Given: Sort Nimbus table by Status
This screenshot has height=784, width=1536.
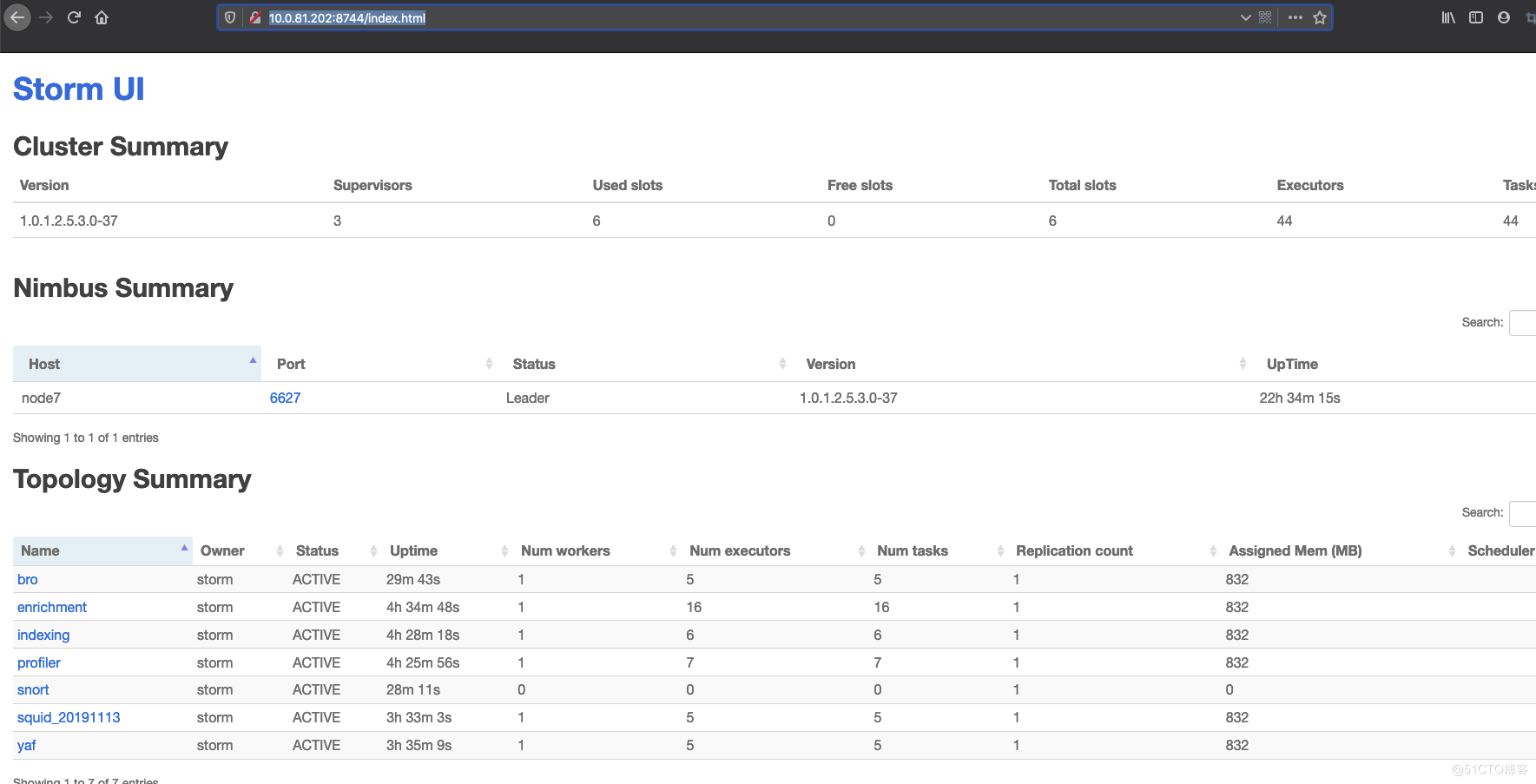Looking at the screenshot, I should (644, 364).
